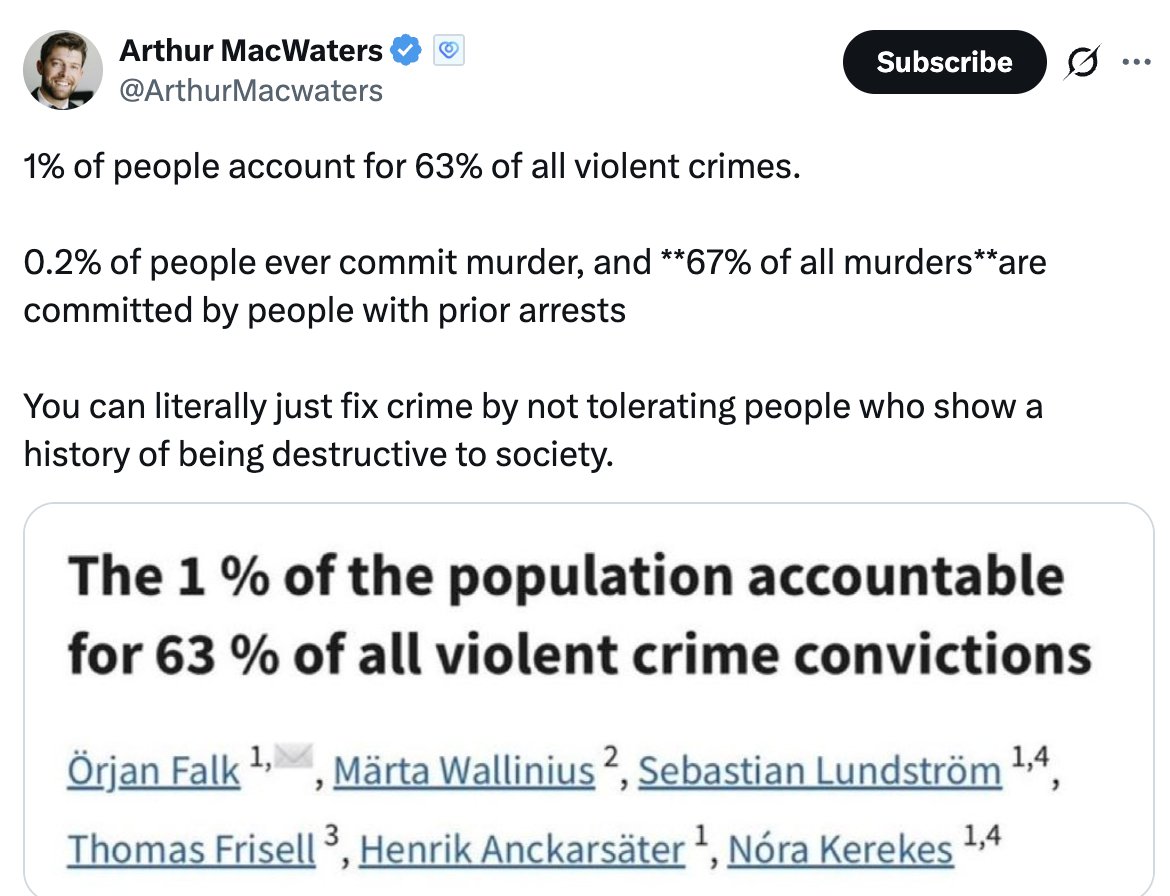Image resolution: width=1170 pixels, height=896 pixels.
Task: Open author link Sebastian Lundström
Action: (x=819, y=771)
